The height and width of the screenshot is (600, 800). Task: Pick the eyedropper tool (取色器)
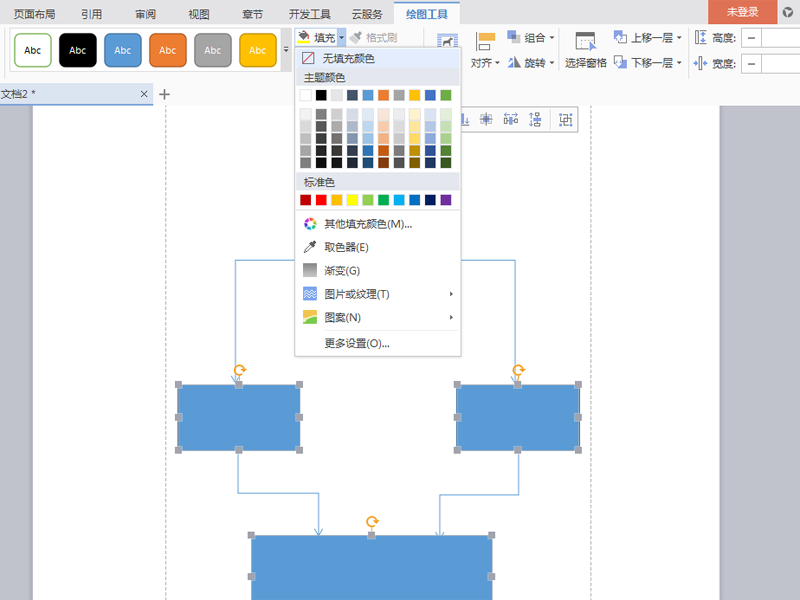tap(346, 247)
